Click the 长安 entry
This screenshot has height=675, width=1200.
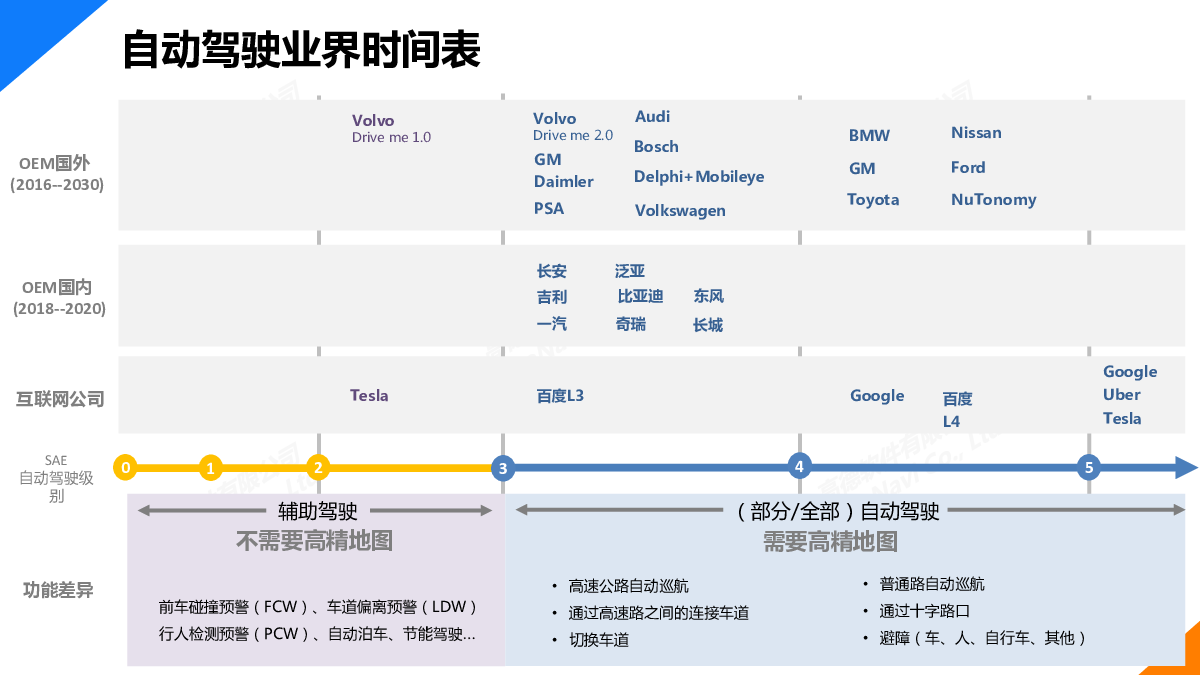(x=552, y=271)
